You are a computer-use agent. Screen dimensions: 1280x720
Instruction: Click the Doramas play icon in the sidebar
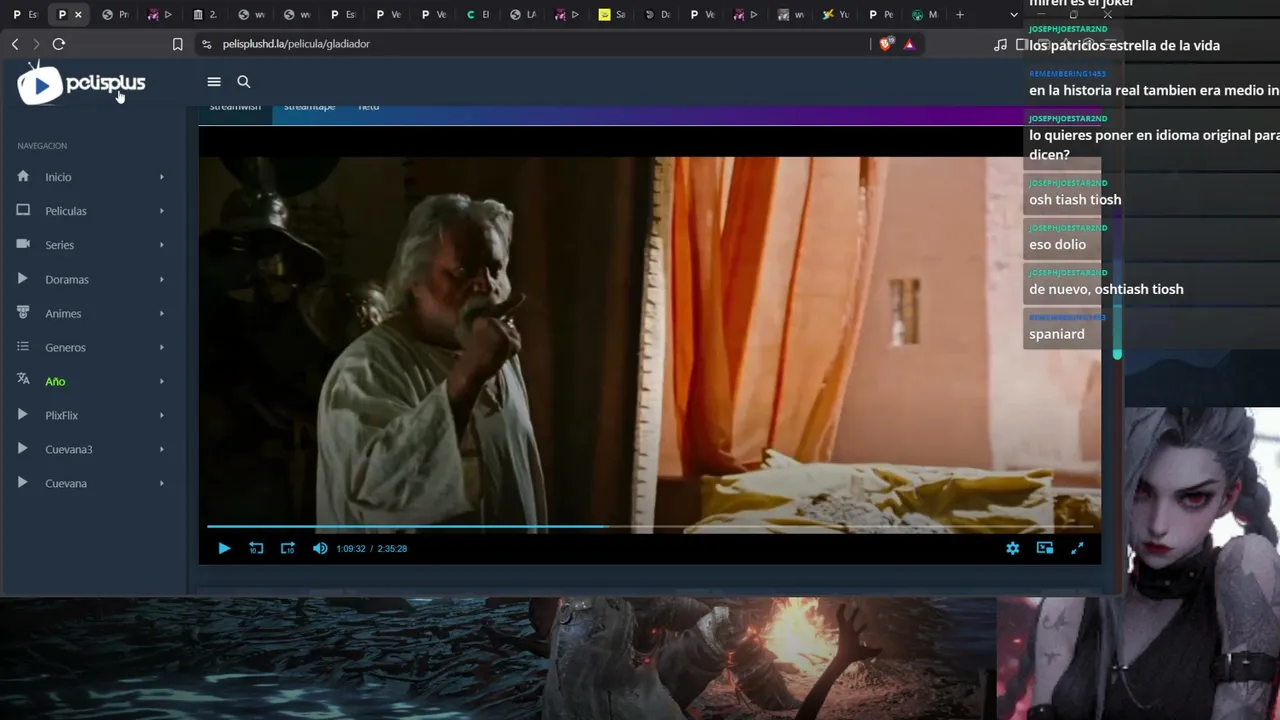[23, 278]
